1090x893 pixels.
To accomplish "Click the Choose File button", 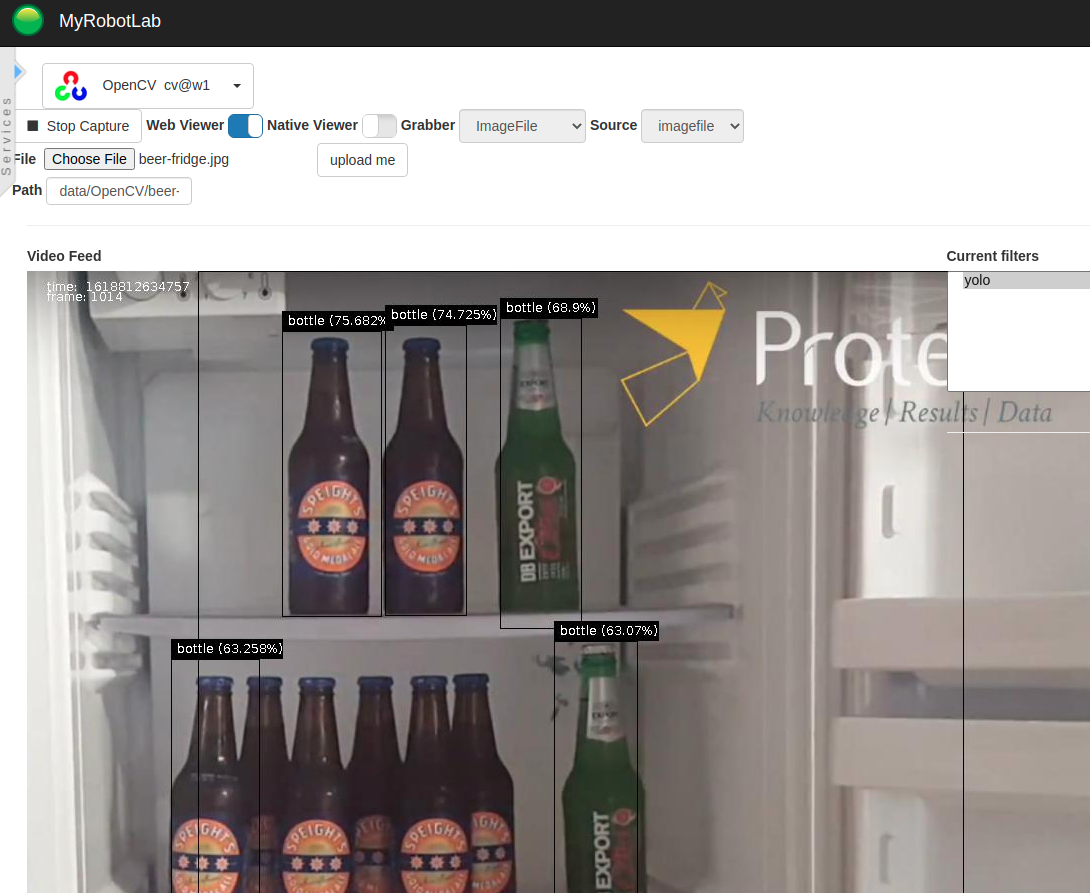I will tap(89, 159).
